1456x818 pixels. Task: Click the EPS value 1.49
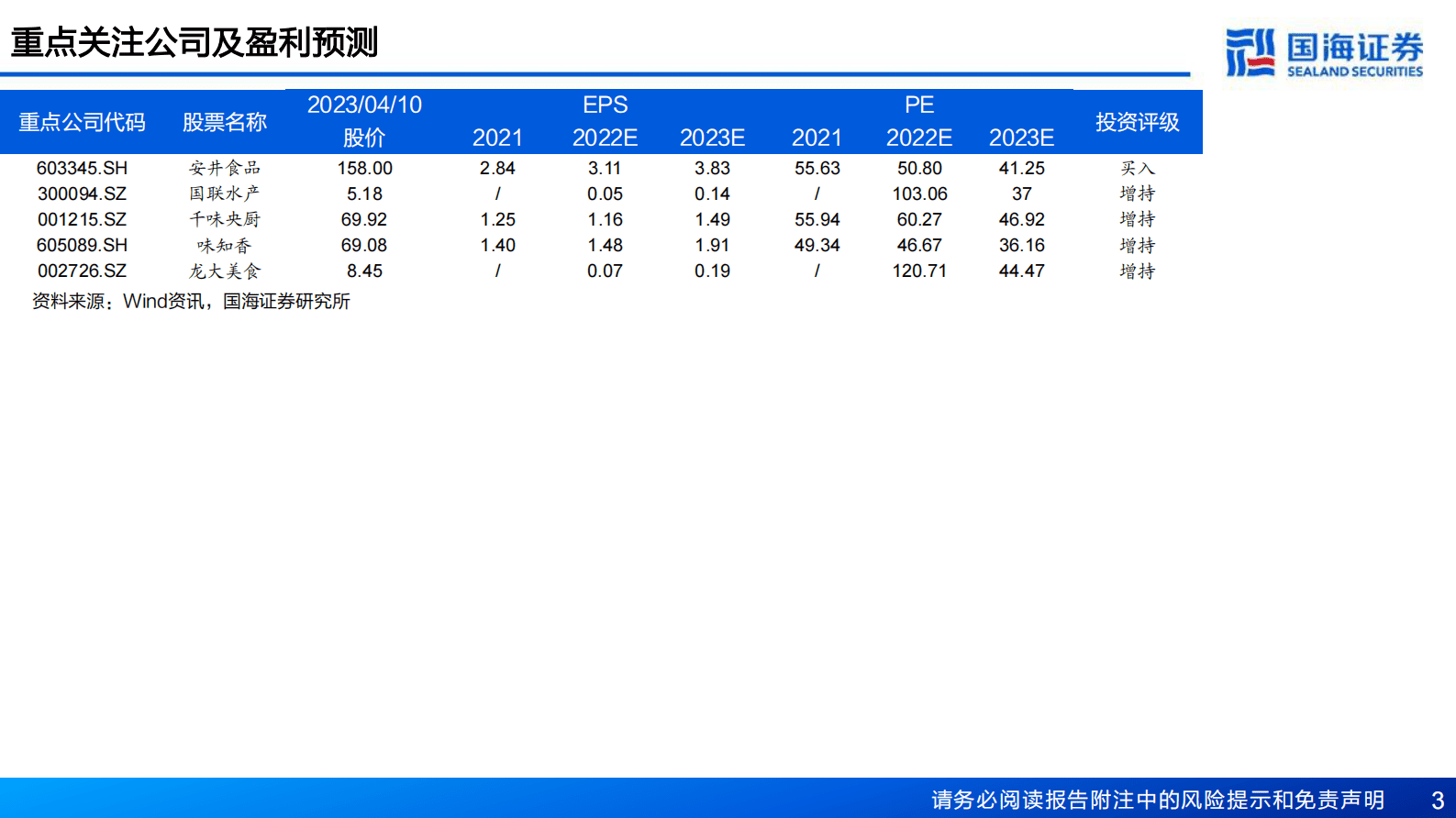pos(712,219)
